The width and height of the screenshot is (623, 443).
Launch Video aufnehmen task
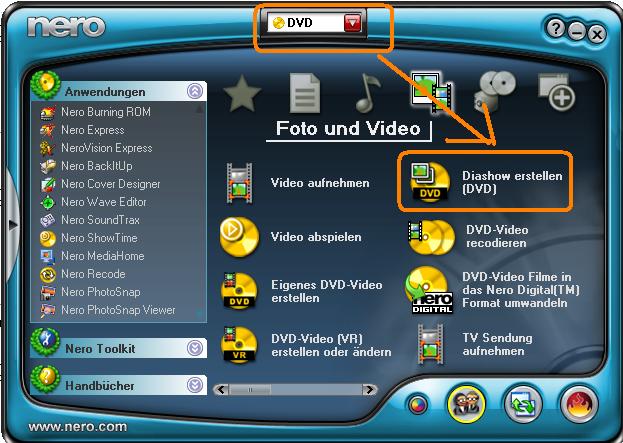[320, 183]
